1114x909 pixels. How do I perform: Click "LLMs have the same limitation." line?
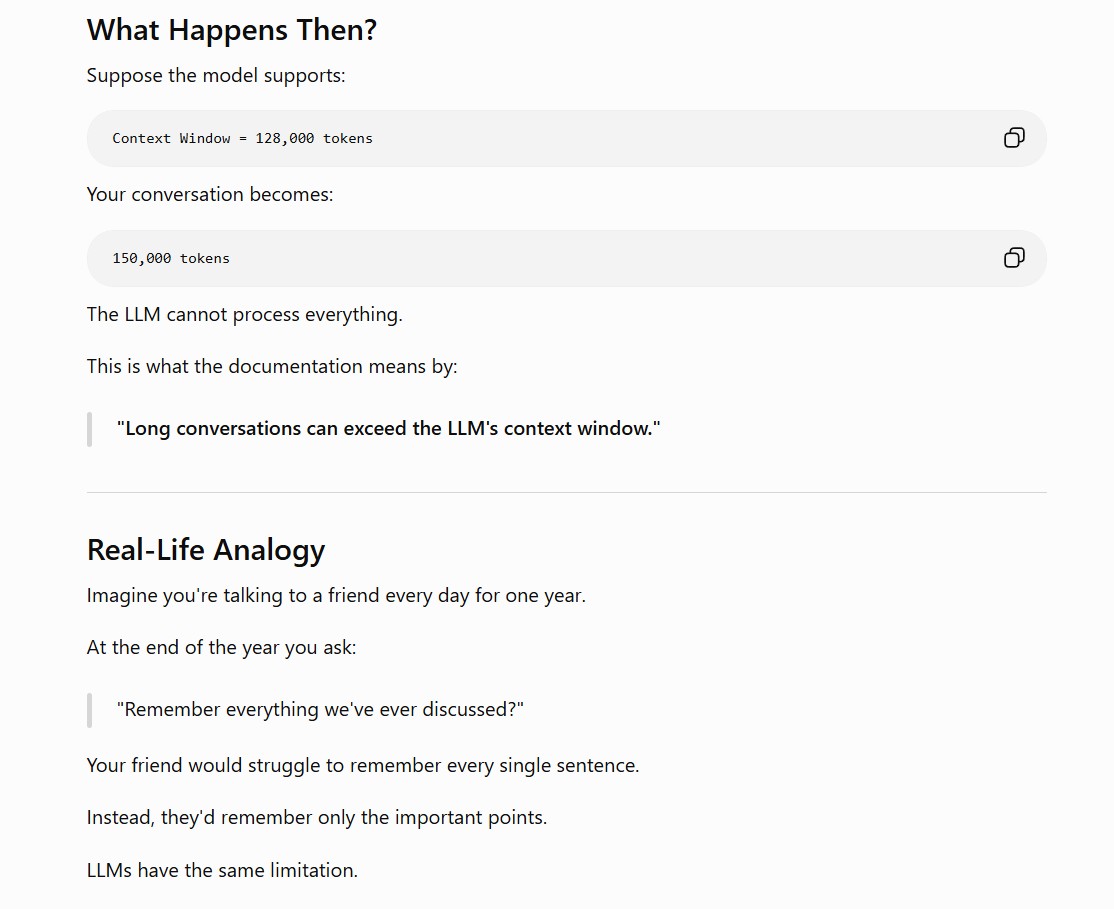click(222, 871)
